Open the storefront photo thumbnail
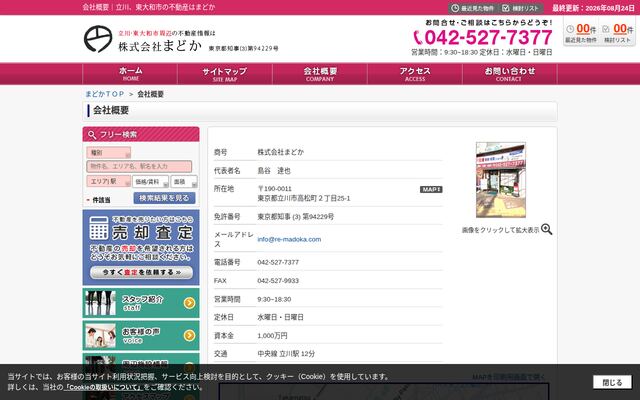 (501, 180)
